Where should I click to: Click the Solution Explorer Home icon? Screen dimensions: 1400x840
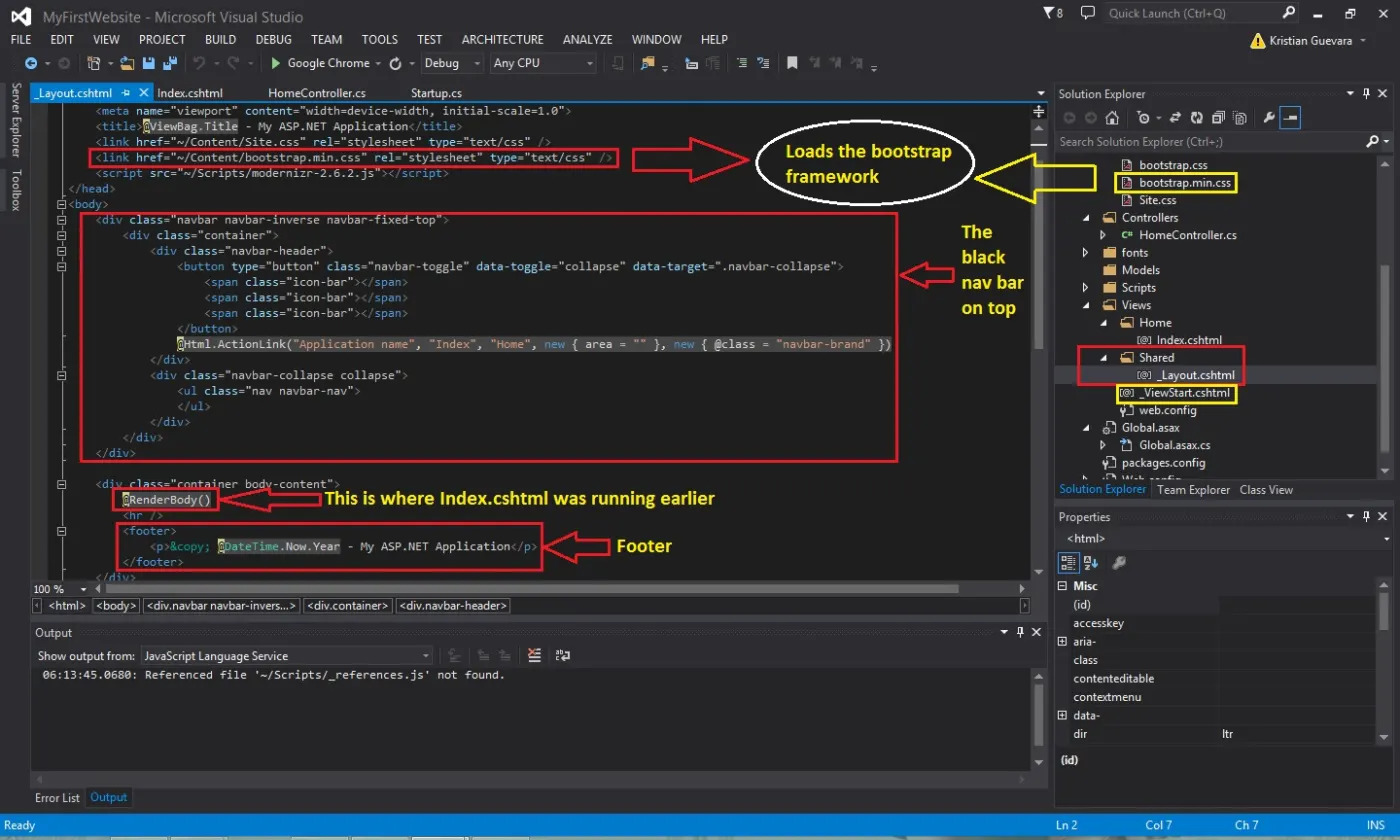(x=1112, y=118)
